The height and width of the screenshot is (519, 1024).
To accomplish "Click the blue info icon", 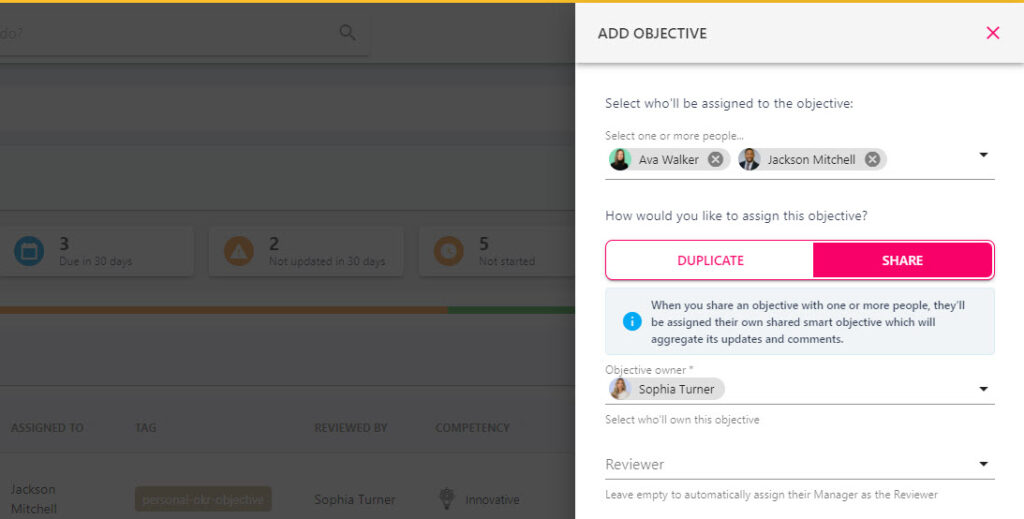I will (632, 321).
